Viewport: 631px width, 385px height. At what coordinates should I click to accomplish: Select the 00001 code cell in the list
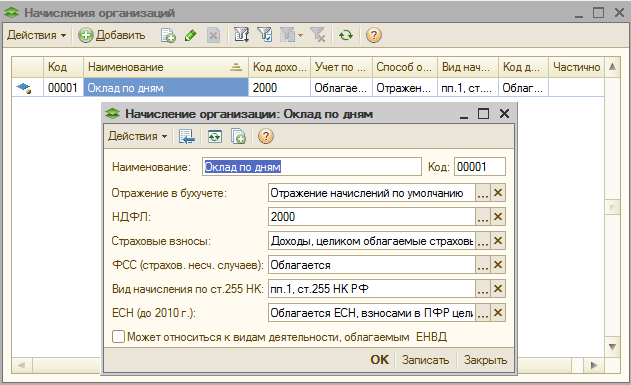pos(63,88)
